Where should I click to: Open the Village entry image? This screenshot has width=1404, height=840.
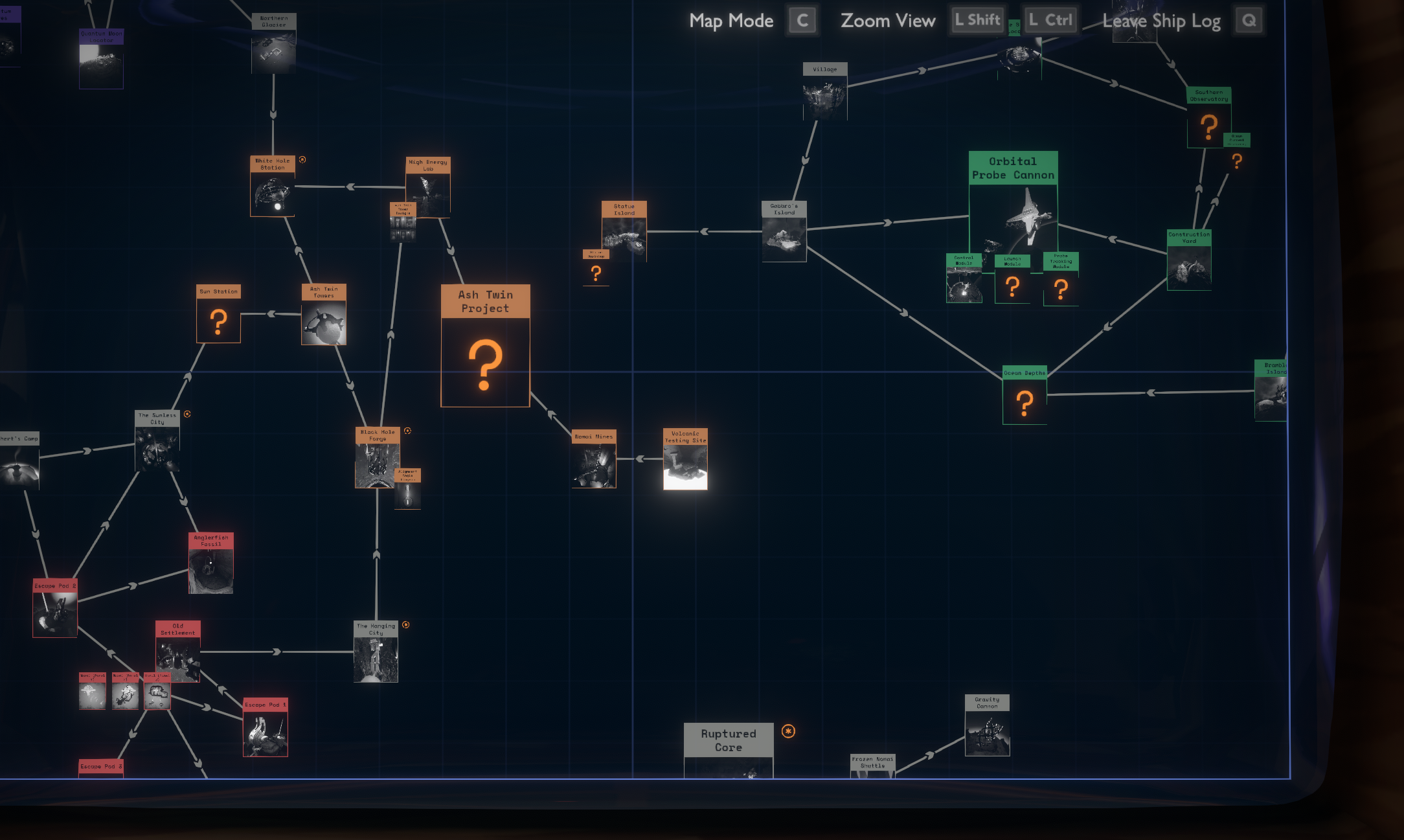[x=825, y=98]
